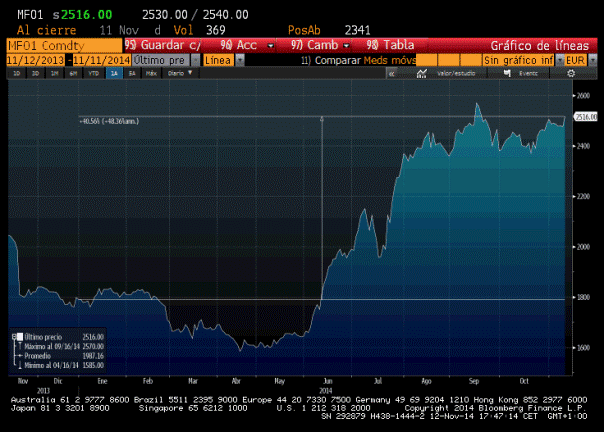
Task: Click the Línea chart type field
Action: pos(218,61)
